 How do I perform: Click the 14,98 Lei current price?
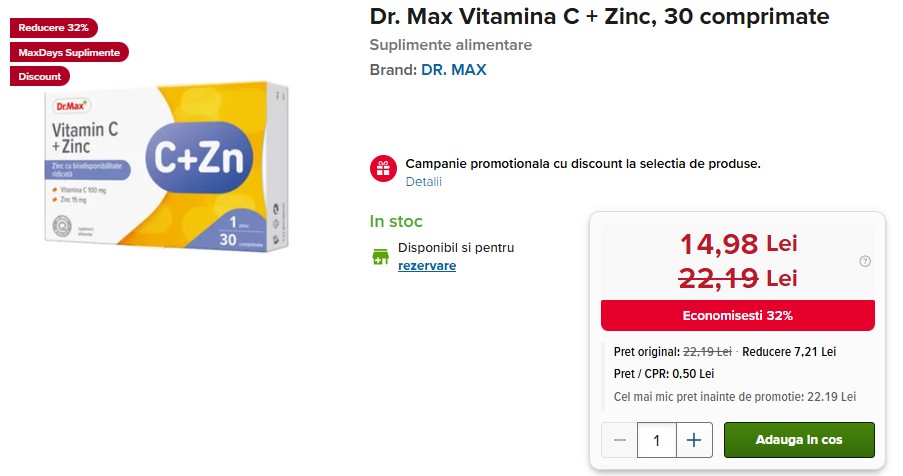[x=738, y=243]
